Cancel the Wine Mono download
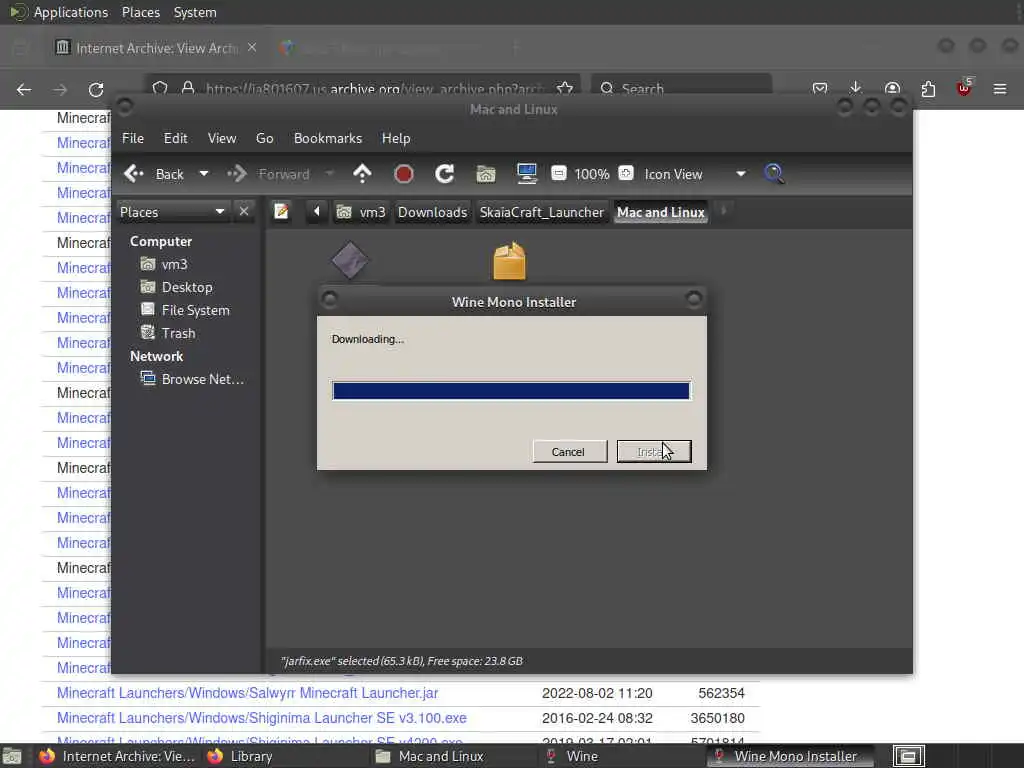1024x768 pixels. [569, 451]
